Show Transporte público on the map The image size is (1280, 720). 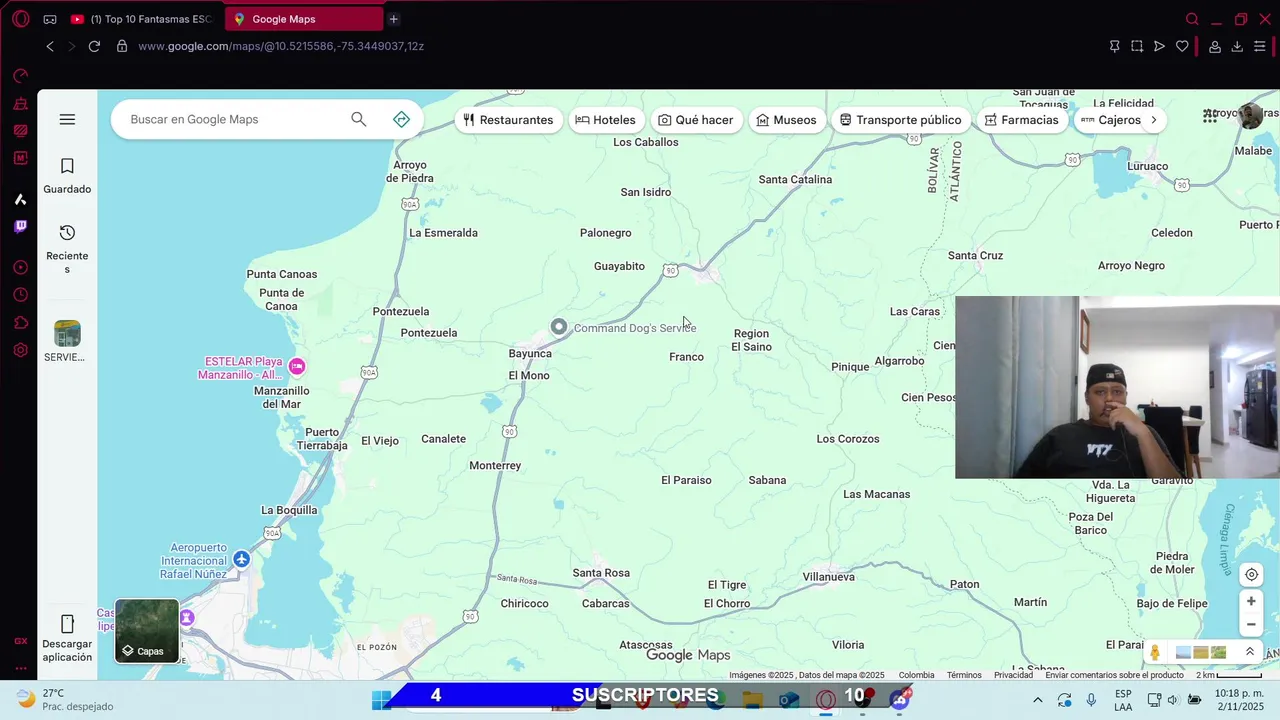tap(900, 120)
